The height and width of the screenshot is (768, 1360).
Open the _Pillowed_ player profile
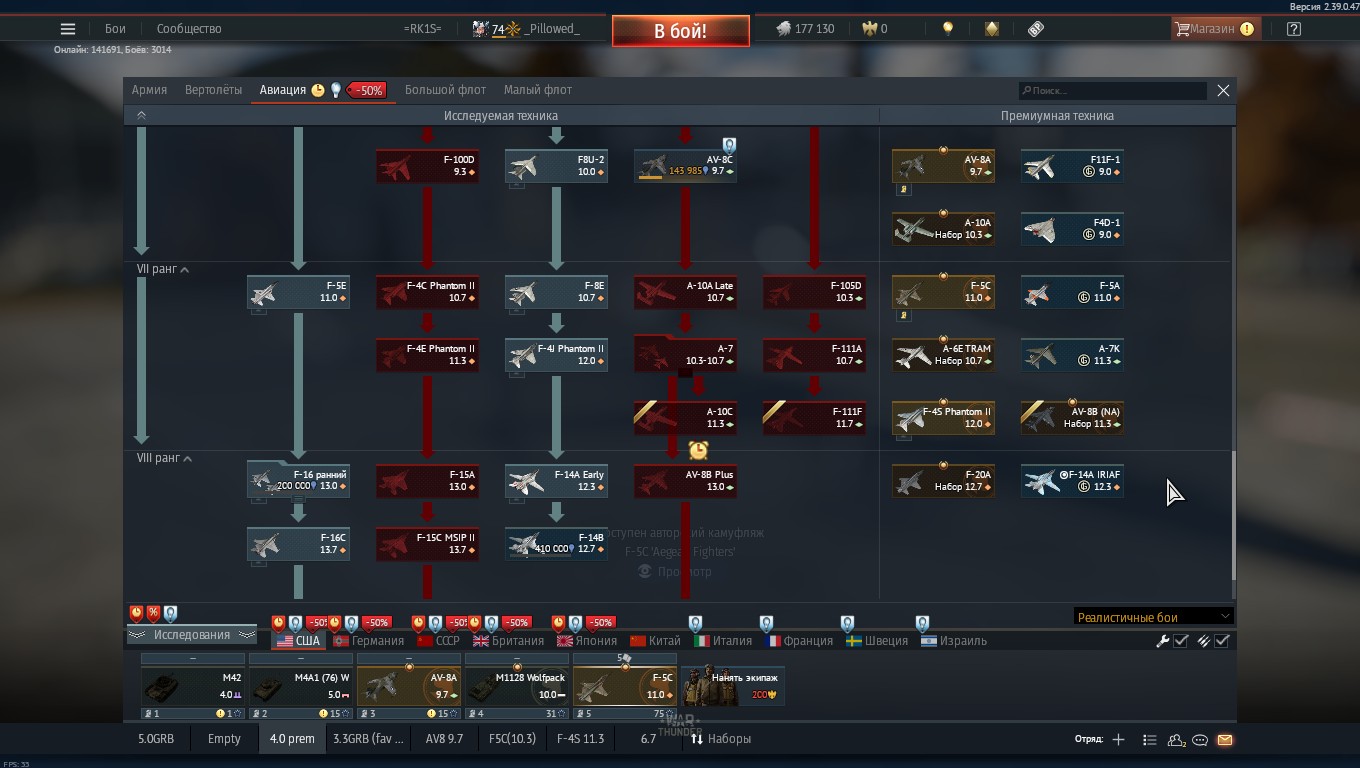tap(551, 29)
